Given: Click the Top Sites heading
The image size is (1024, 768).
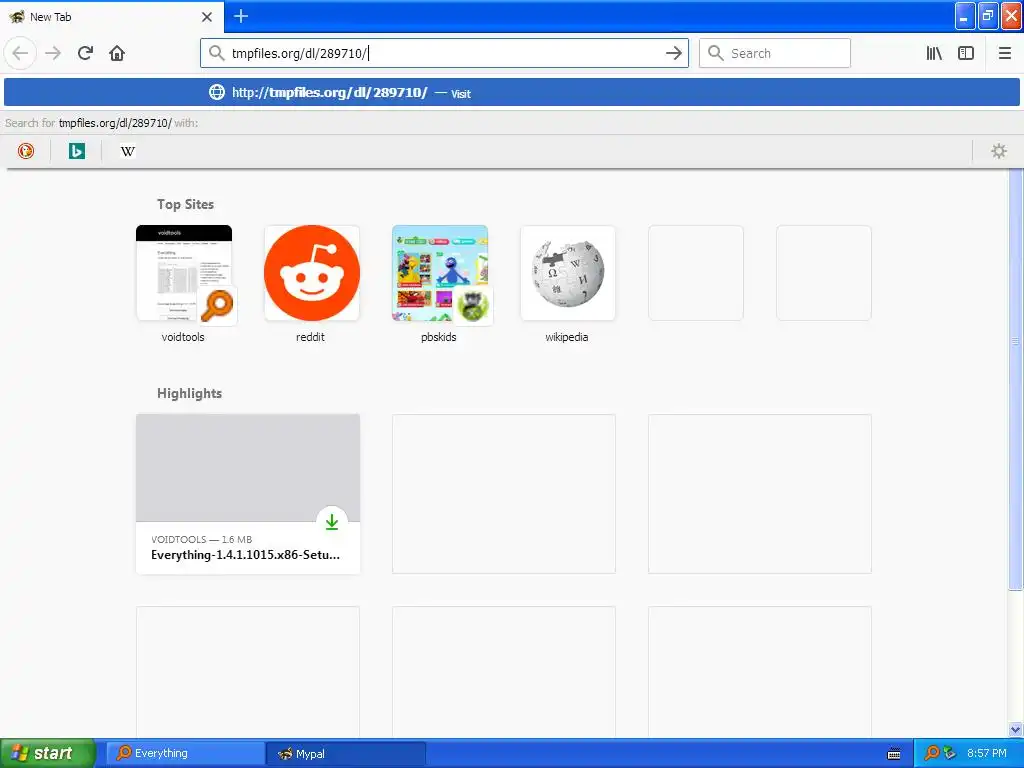Looking at the screenshot, I should (x=185, y=204).
